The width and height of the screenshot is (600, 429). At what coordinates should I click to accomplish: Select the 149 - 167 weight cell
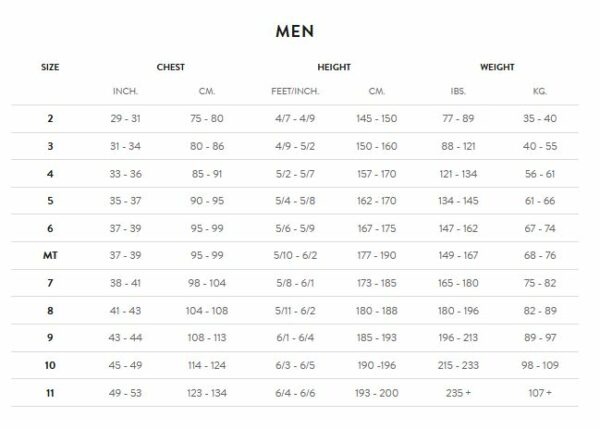(x=460, y=257)
